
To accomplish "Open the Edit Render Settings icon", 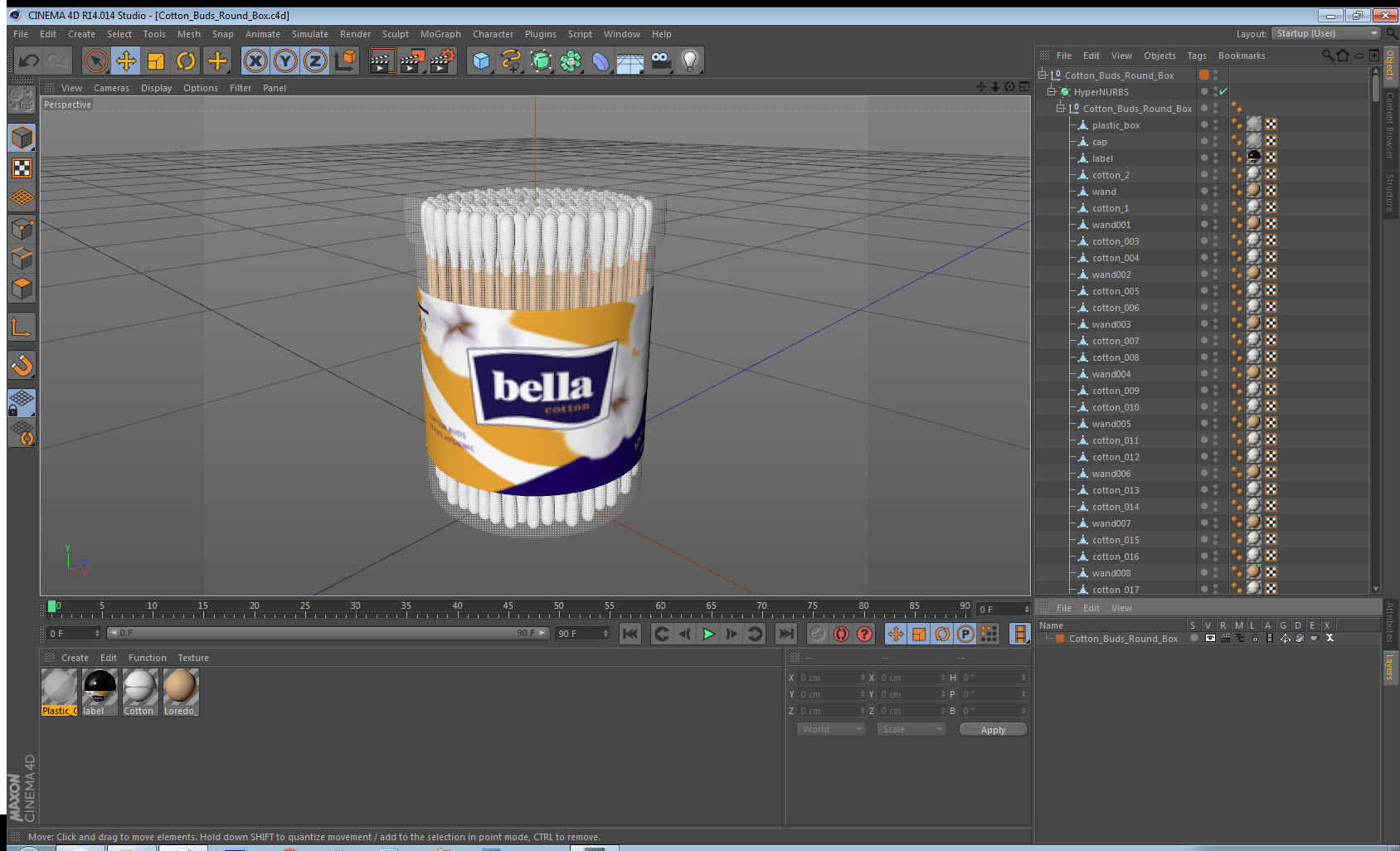I will point(443,61).
